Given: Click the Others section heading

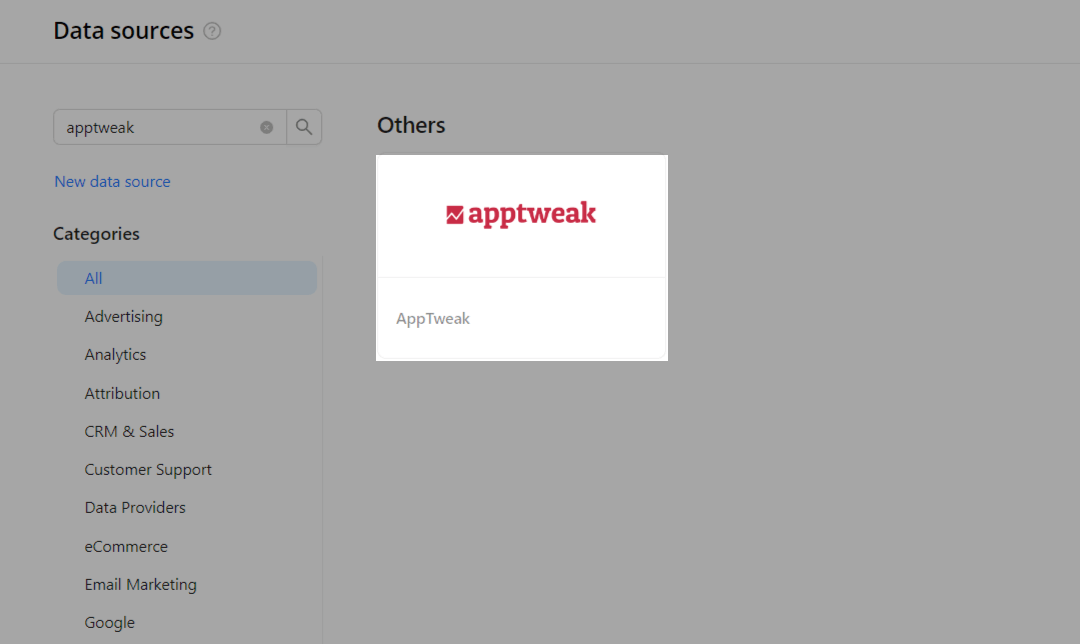Looking at the screenshot, I should pyautogui.click(x=411, y=125).
